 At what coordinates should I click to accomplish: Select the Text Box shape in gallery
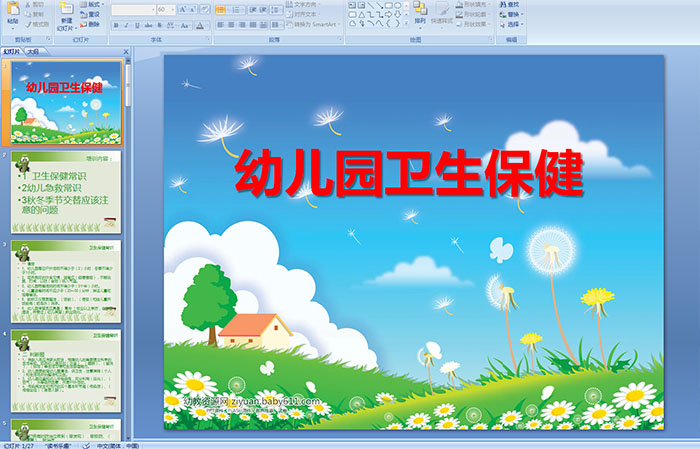pos(352,5)
